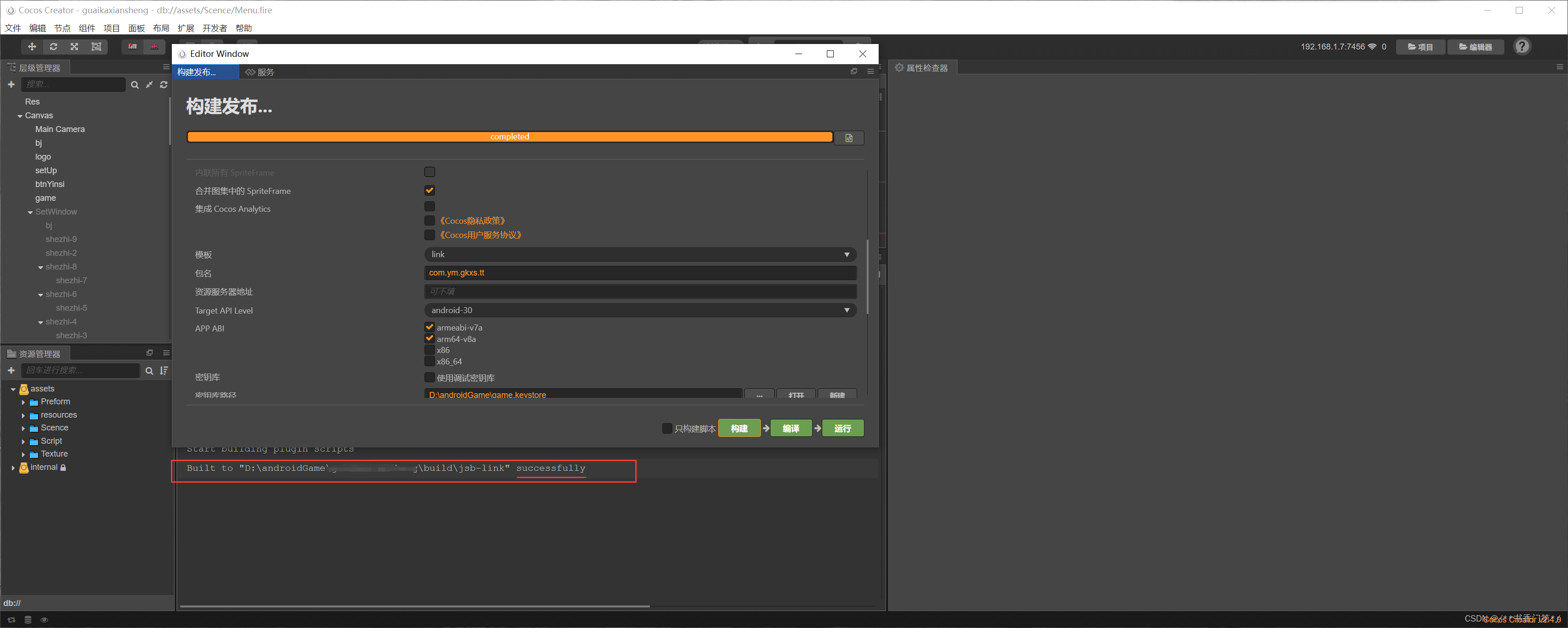
Task: Click the green 编译 compile button
Action: pos(791,429)
